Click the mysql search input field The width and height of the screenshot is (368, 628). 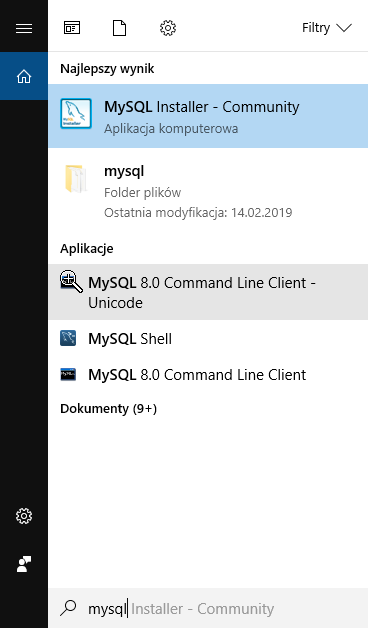pos(208,608)
